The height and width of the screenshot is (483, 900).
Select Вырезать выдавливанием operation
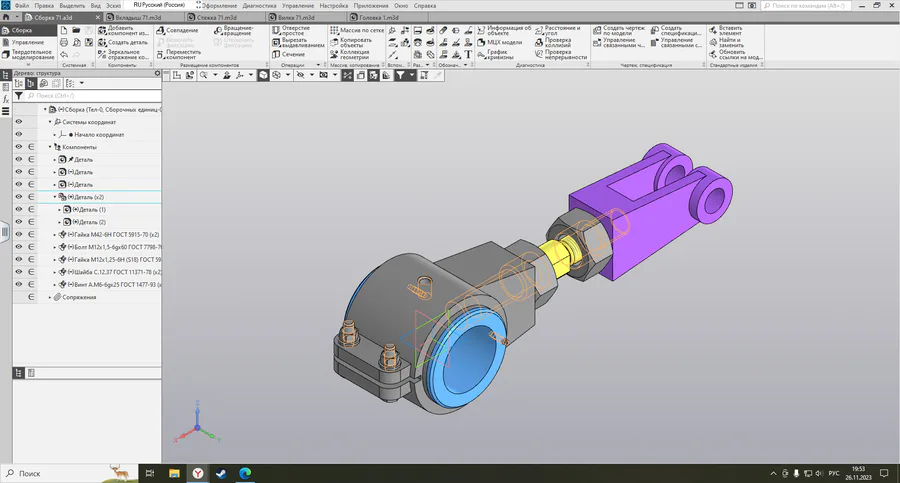click(298, 42)
